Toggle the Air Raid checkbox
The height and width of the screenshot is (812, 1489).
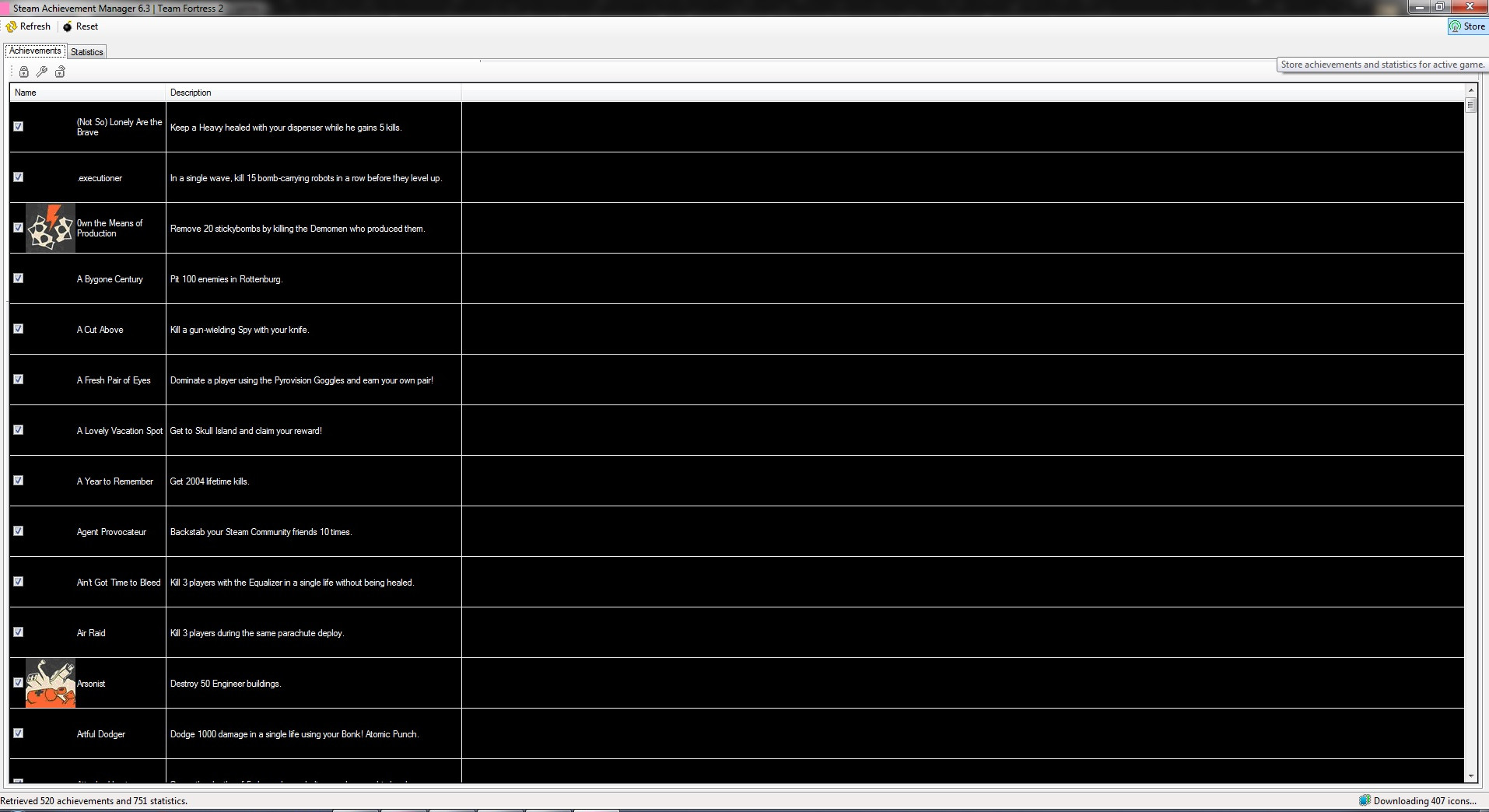19,632
